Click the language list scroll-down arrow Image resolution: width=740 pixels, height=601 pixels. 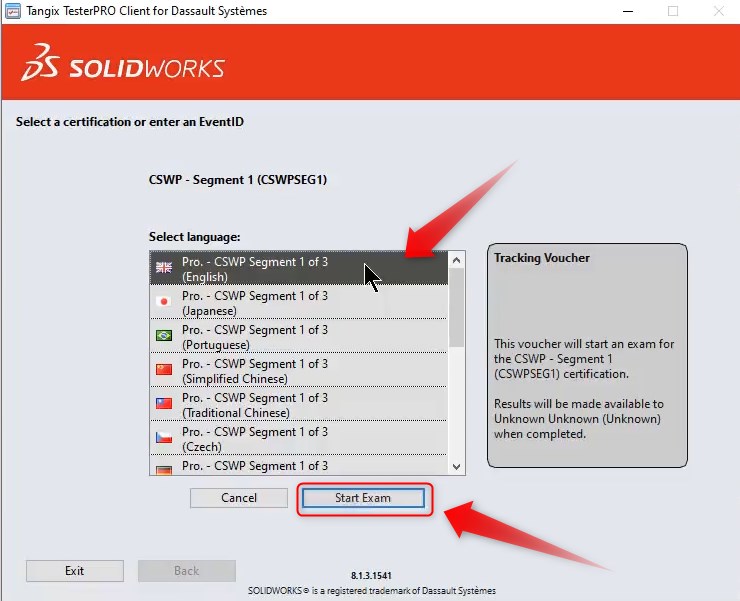(x=456, y=466)
